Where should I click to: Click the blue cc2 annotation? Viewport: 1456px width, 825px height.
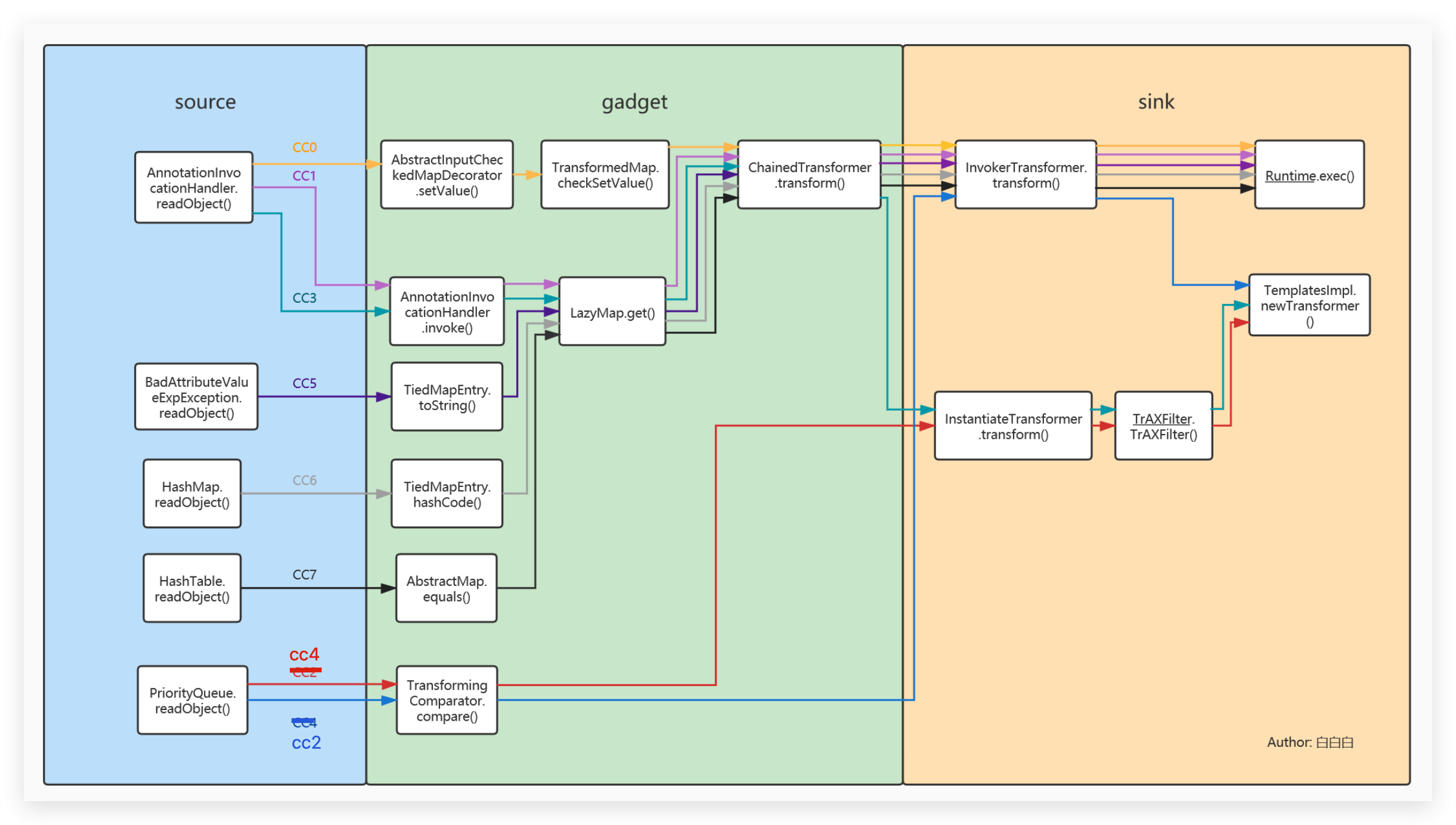(x=306, y=743)
